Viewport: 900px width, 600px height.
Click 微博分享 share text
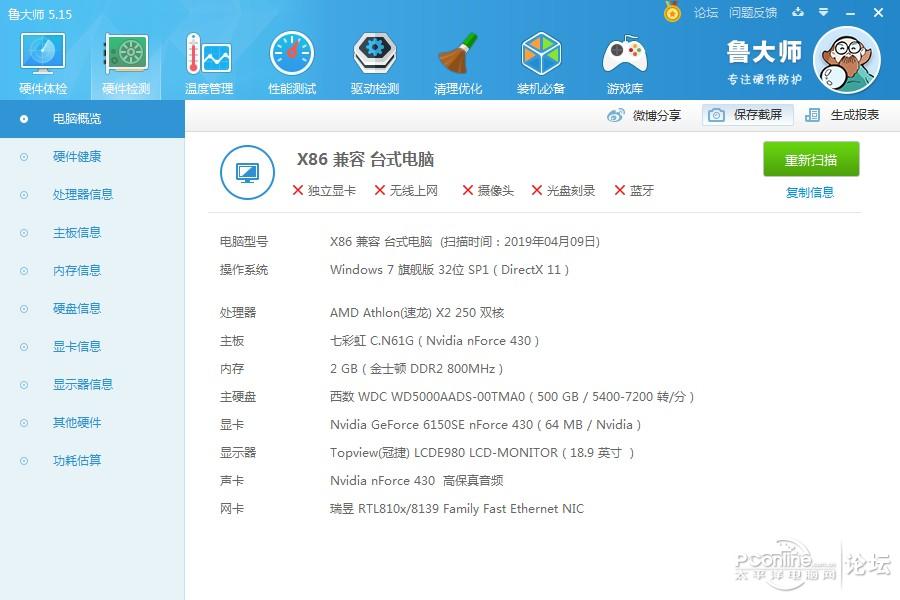657,115
